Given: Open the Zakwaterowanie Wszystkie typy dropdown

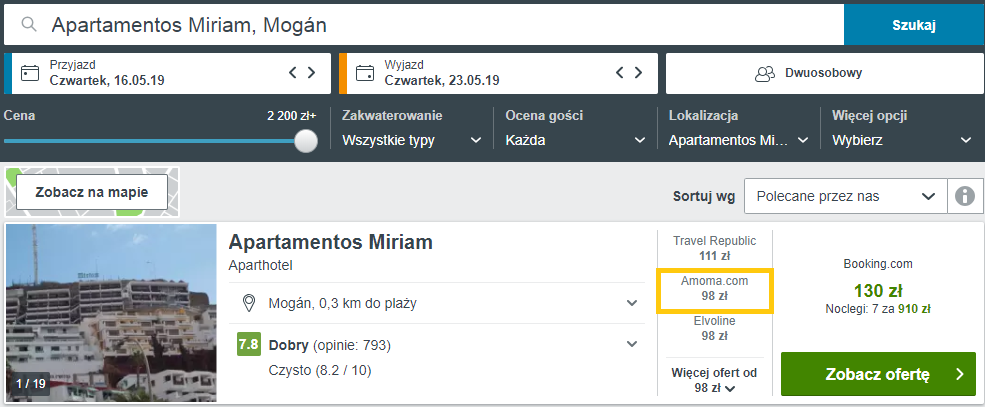Looking at the screenshot, I should (412, 140).
